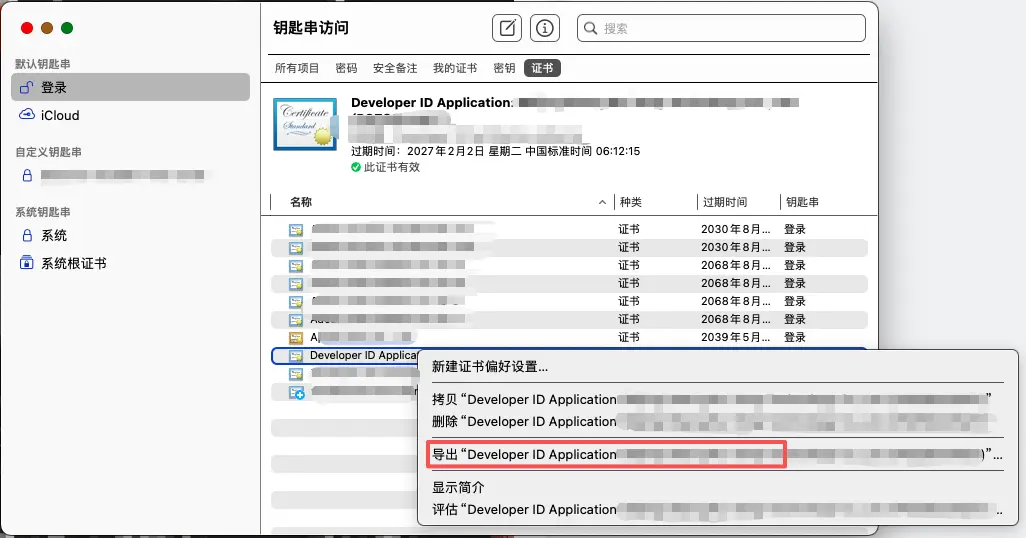Click certificate icon of first 2030年8月 row

(296, 230)
